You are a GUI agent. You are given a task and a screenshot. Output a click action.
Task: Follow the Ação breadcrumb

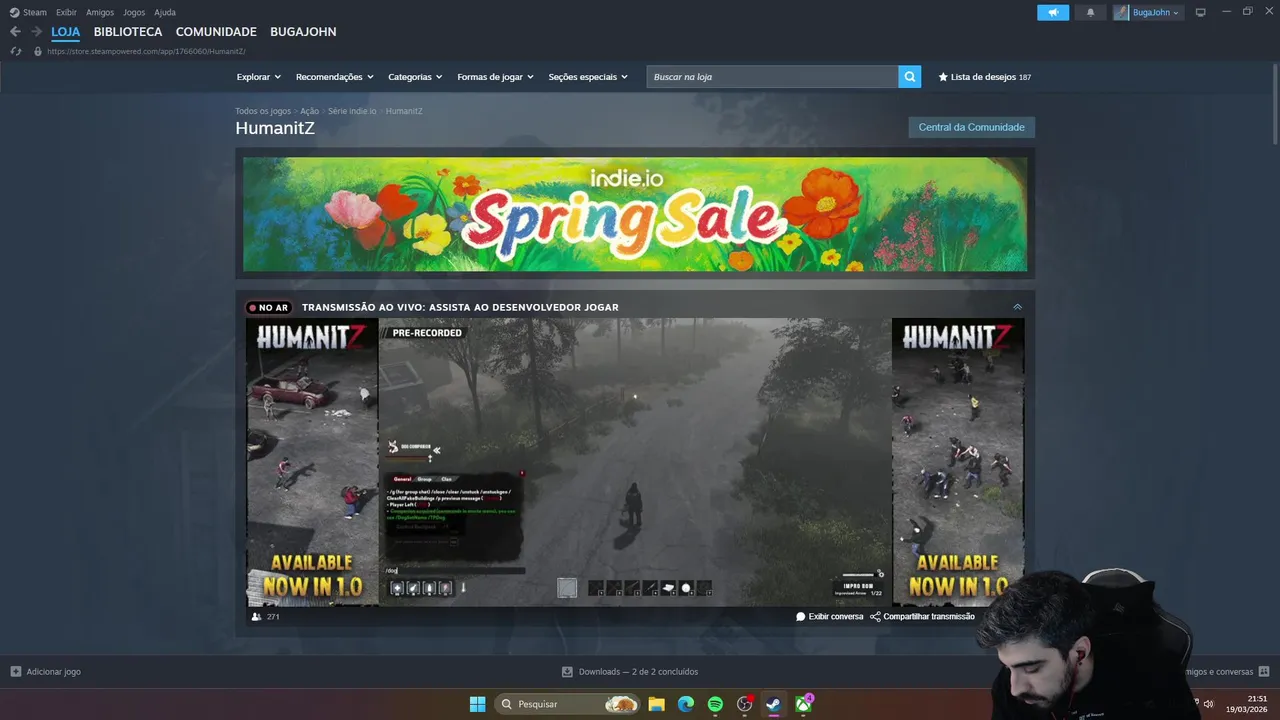(309, 111)
